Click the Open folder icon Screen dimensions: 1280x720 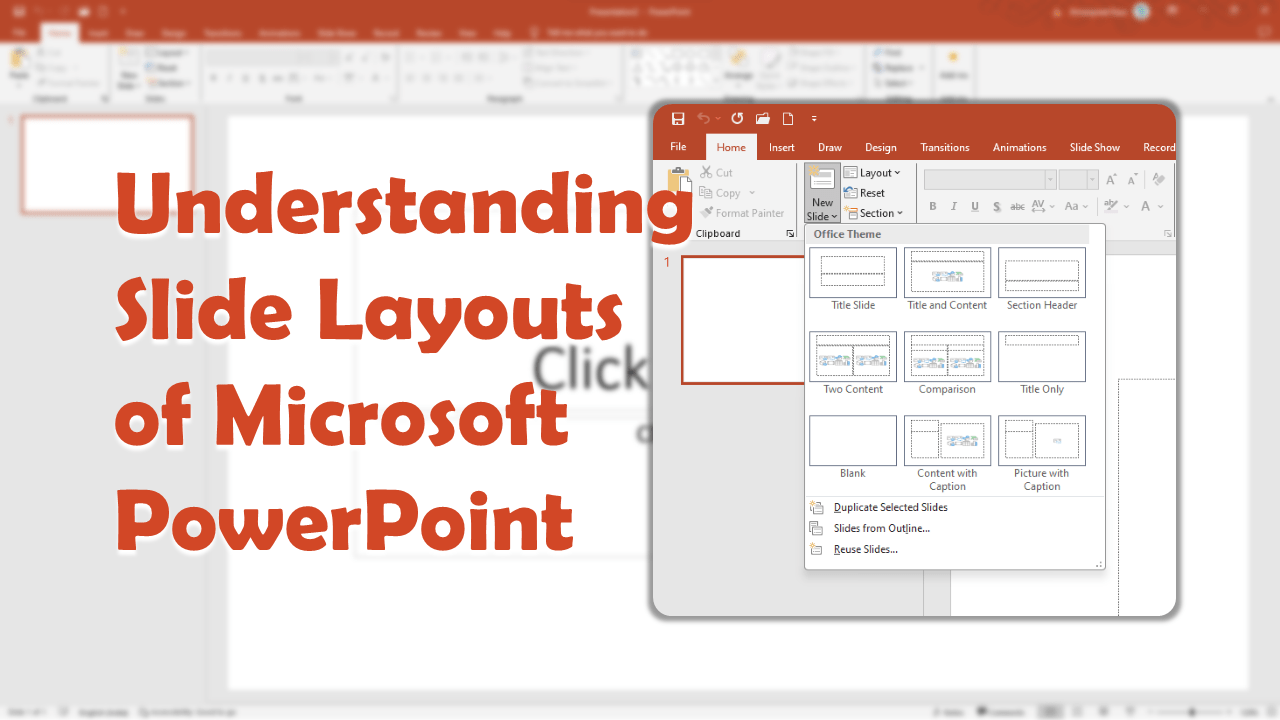(x=763, y=119)
